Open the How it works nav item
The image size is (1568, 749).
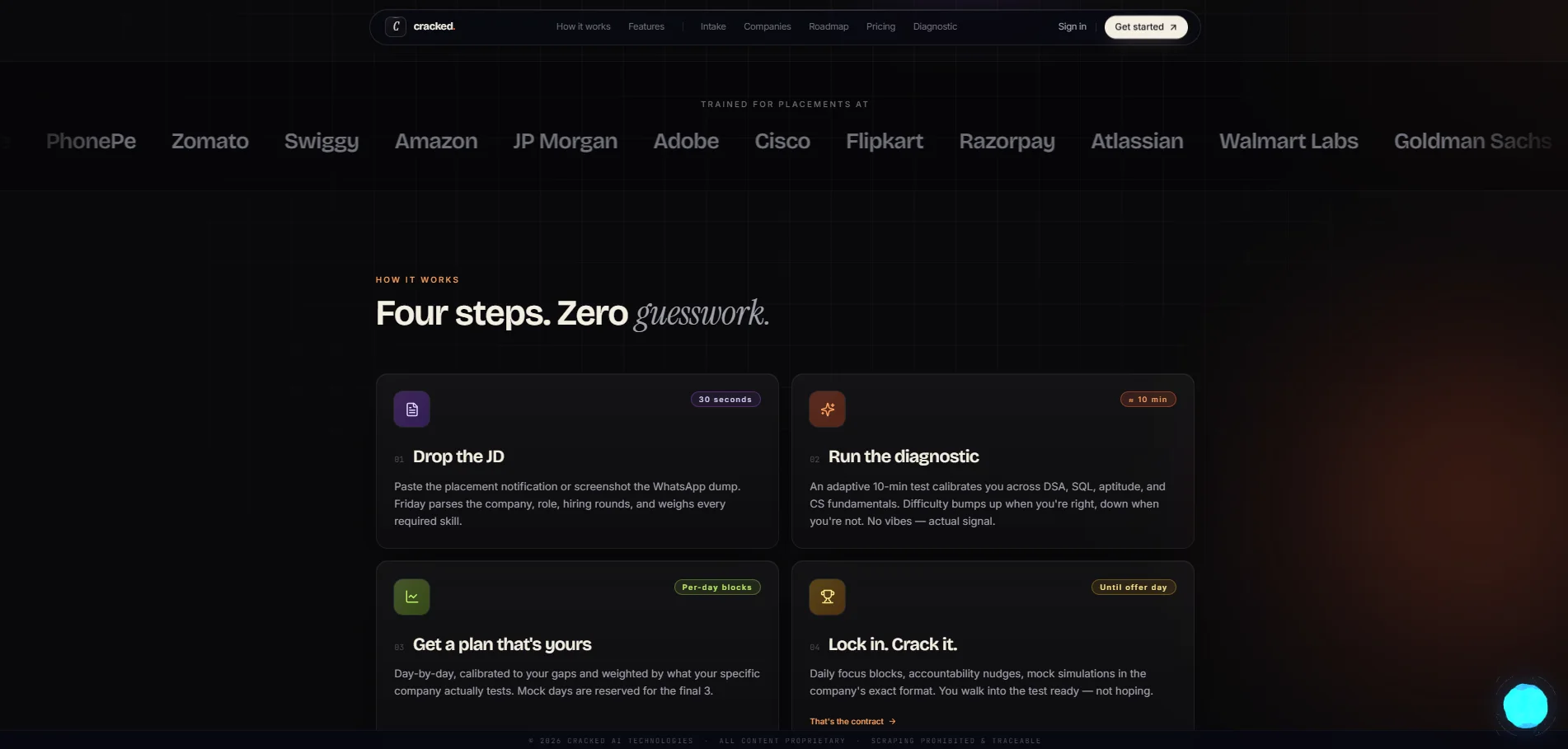coord(583,26)
